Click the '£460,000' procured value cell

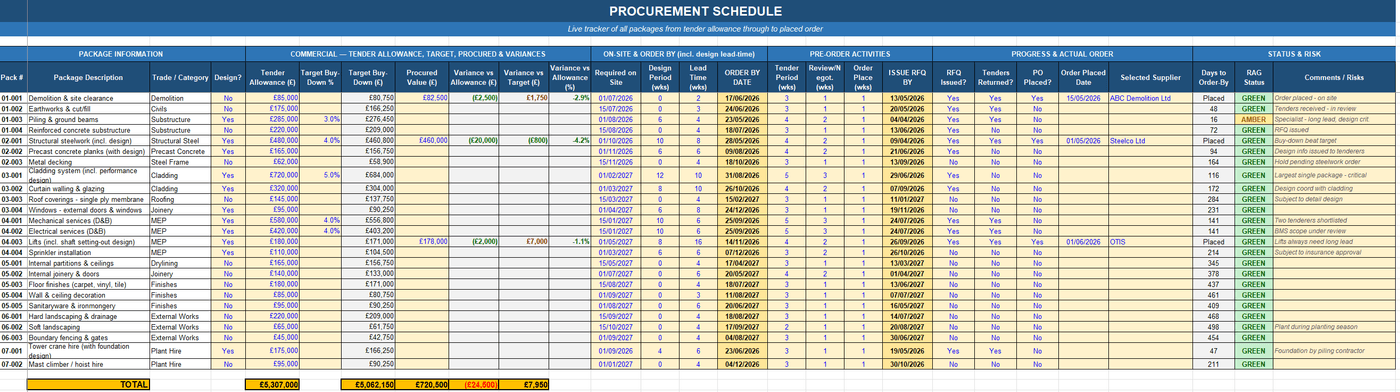tap(422, 141)
